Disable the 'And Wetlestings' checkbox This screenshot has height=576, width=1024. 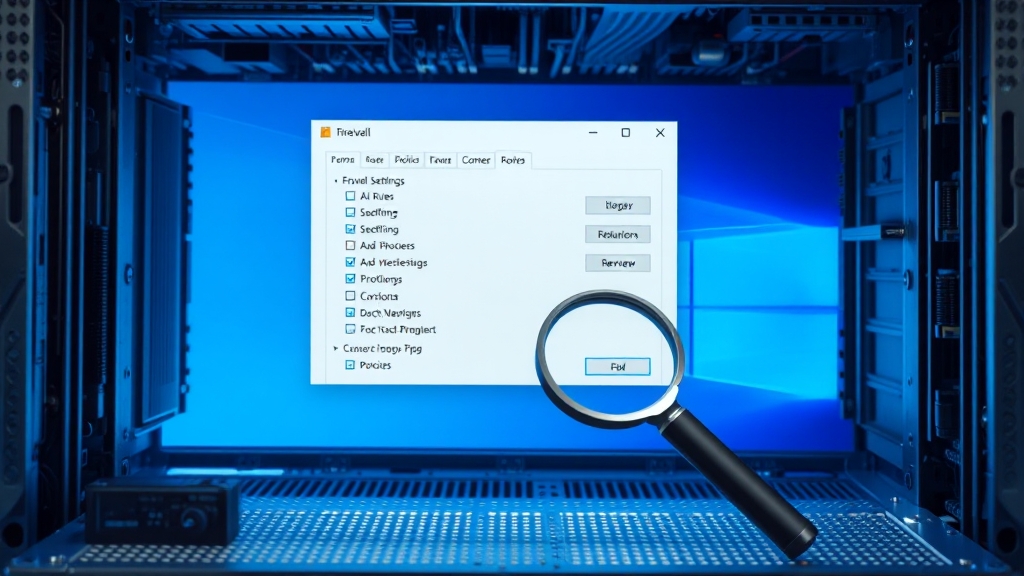point(351,263)
